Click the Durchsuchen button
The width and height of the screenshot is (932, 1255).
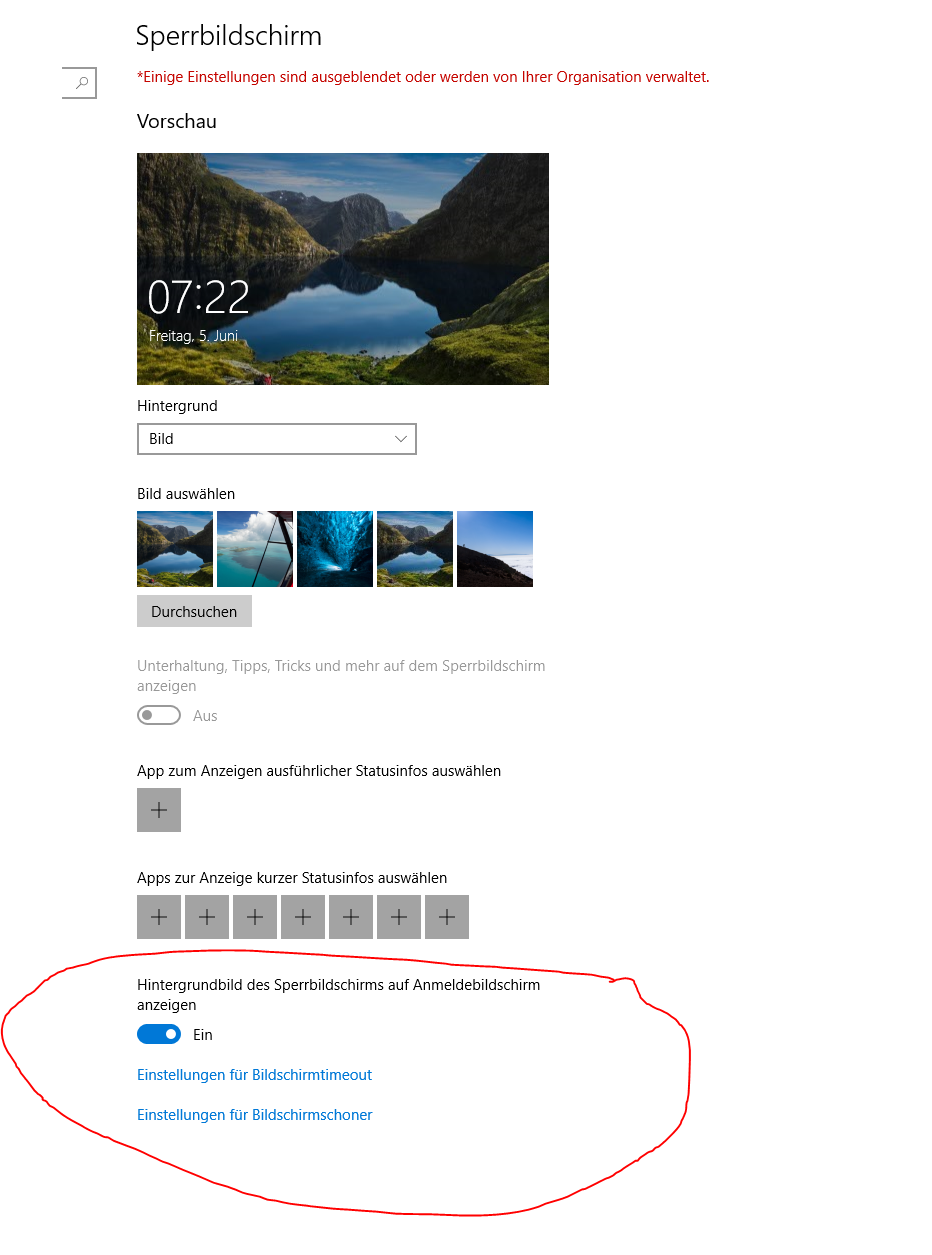tap(194, 611)
